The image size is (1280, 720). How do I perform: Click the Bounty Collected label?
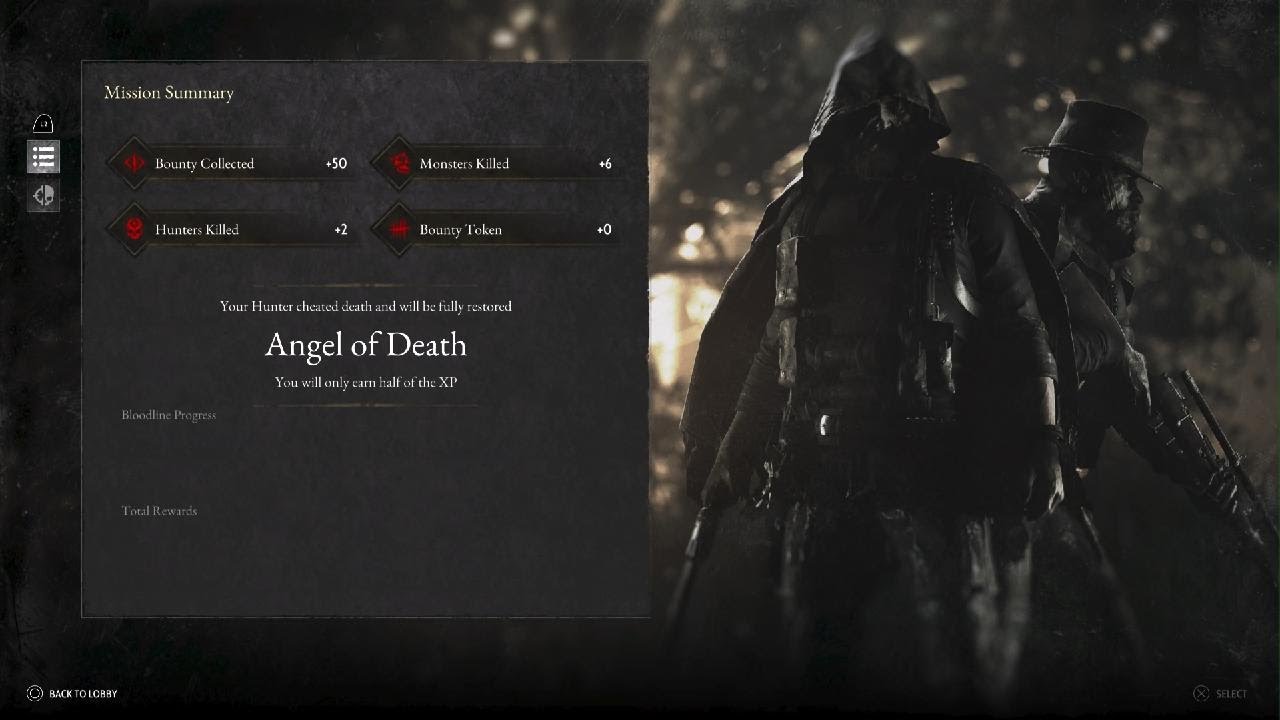pyautogui.click(x=204, y=164)
